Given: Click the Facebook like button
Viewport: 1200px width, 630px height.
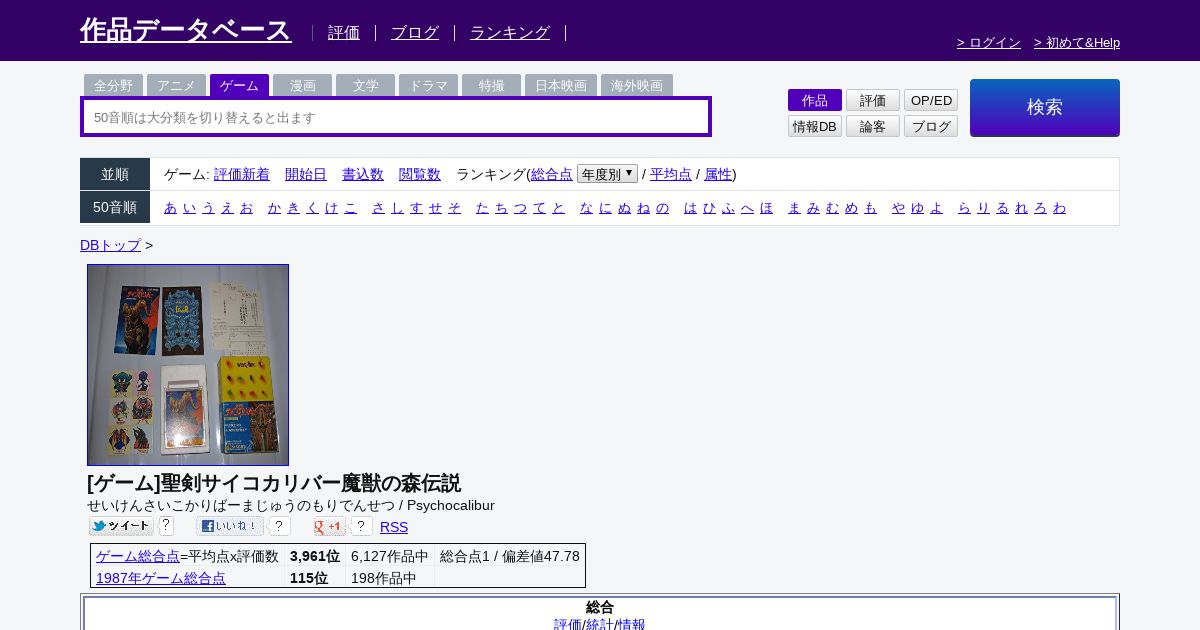Looking at the screenshot, I should point(230,526).
